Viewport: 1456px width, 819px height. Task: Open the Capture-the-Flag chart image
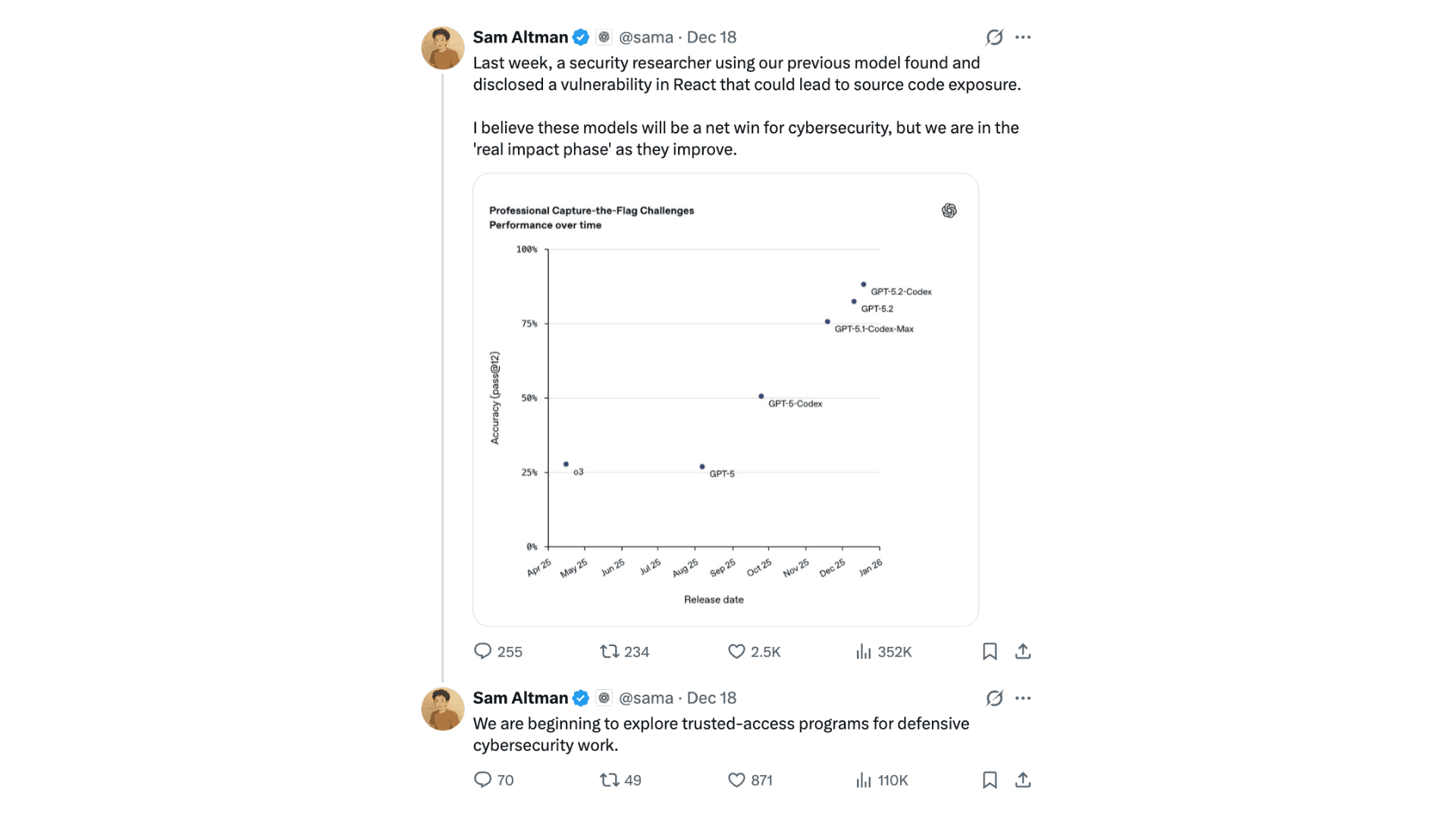tap(726, 400)
